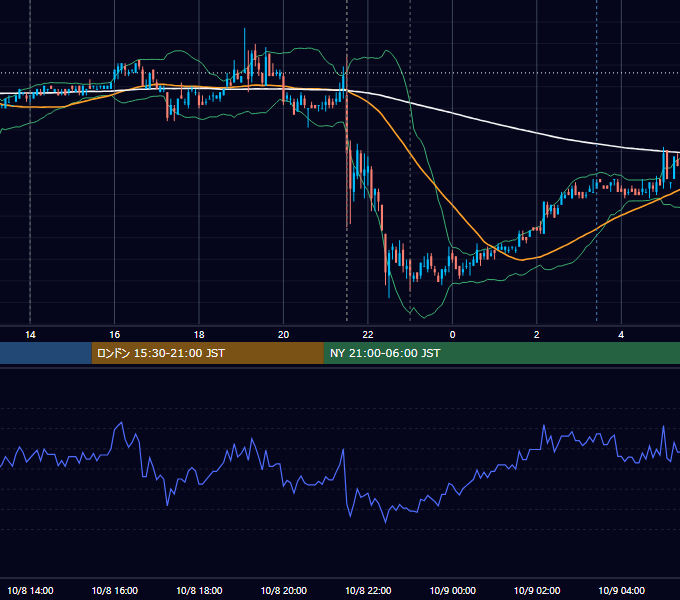Click the 20 hour axis label
This screenshot has height=600, width=680.
283,335
